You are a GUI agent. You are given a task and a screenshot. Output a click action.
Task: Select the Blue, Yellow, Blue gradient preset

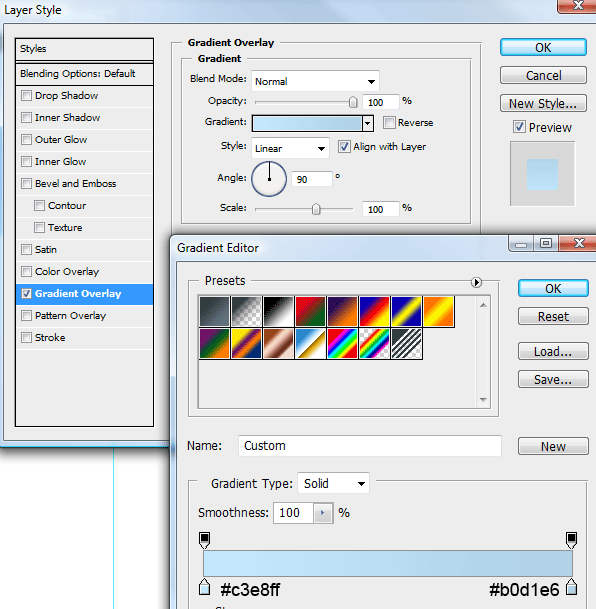(x=407, y=311)
